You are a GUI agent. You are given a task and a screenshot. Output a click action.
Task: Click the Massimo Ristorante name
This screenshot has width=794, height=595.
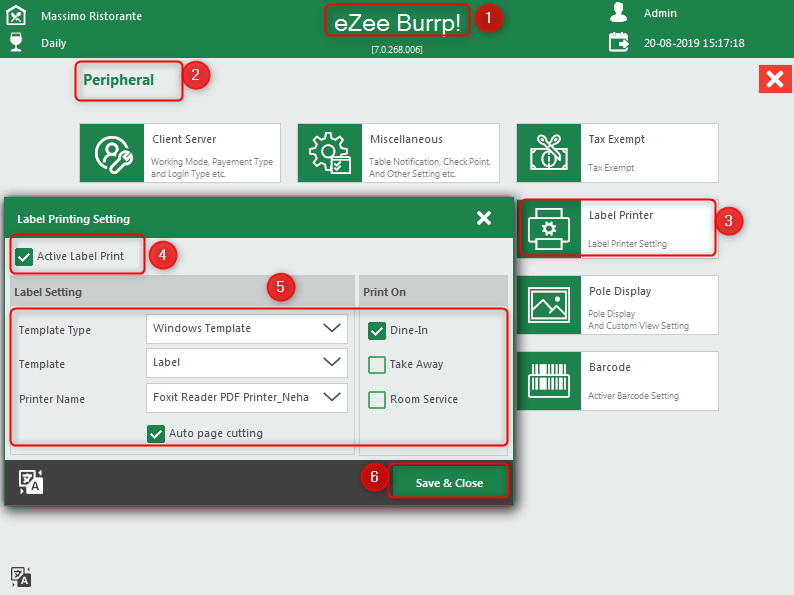[91, 16]
